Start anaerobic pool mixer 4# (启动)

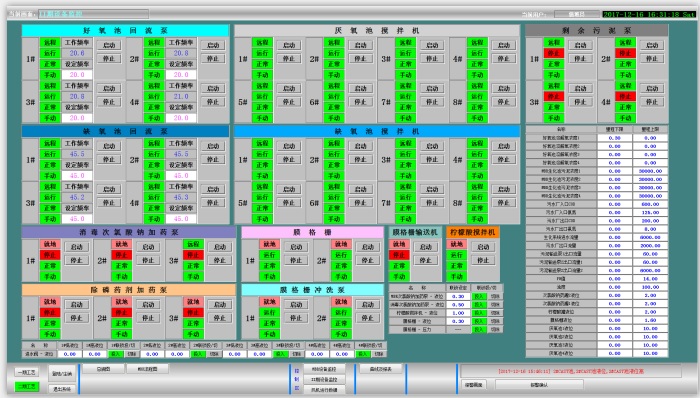pyautogui.click(x=504, y=45)
